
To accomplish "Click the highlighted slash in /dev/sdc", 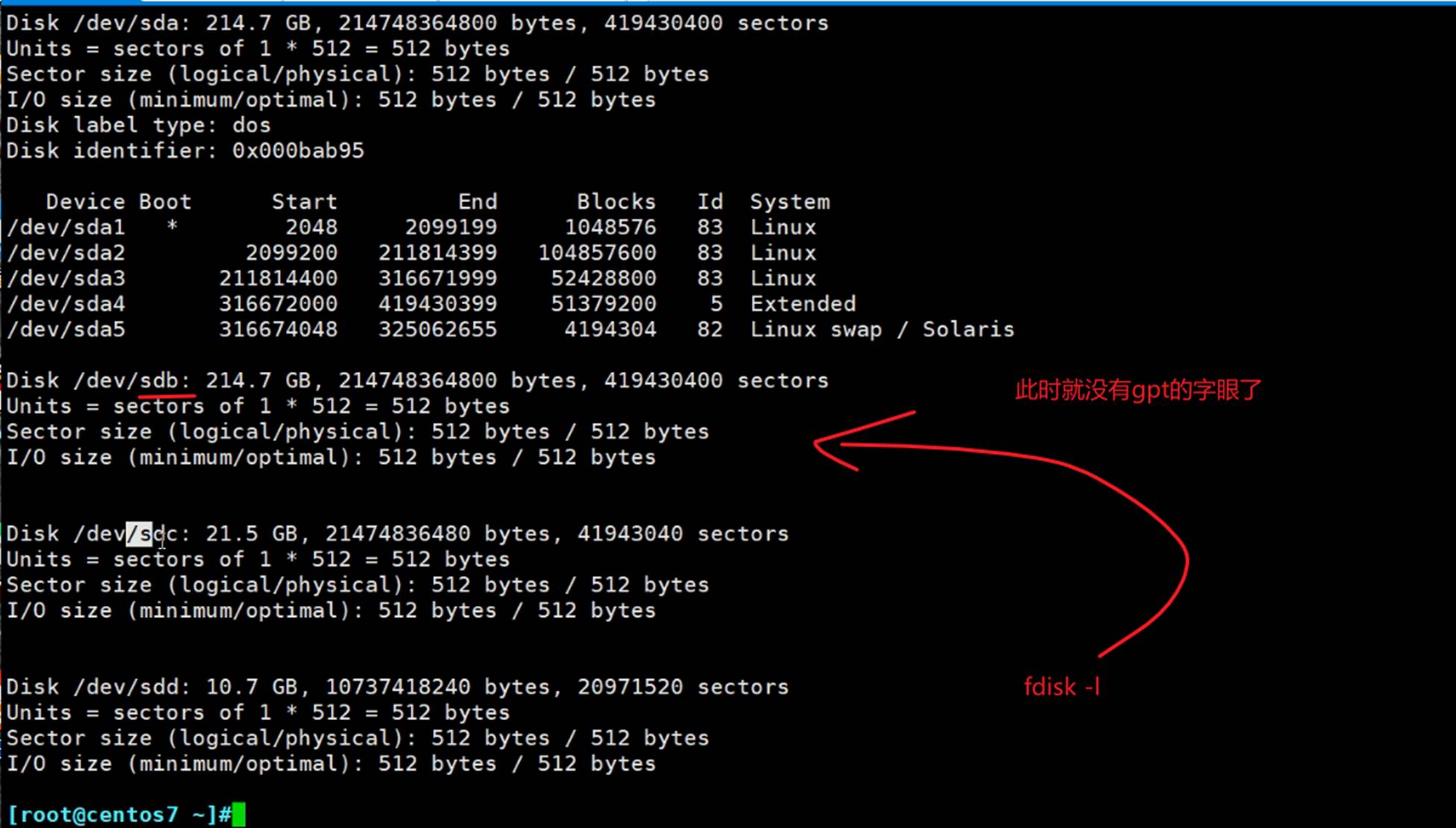I will (133, 534).
